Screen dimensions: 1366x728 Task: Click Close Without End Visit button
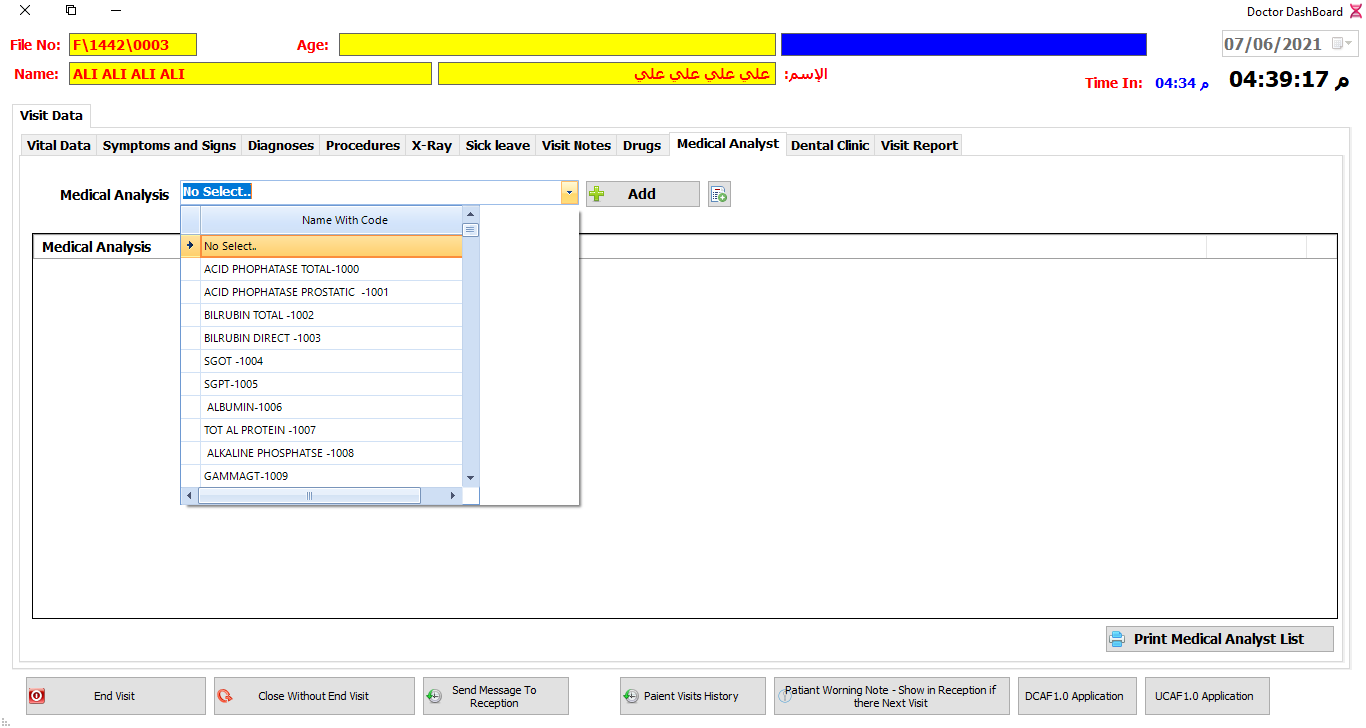(313, 696)
